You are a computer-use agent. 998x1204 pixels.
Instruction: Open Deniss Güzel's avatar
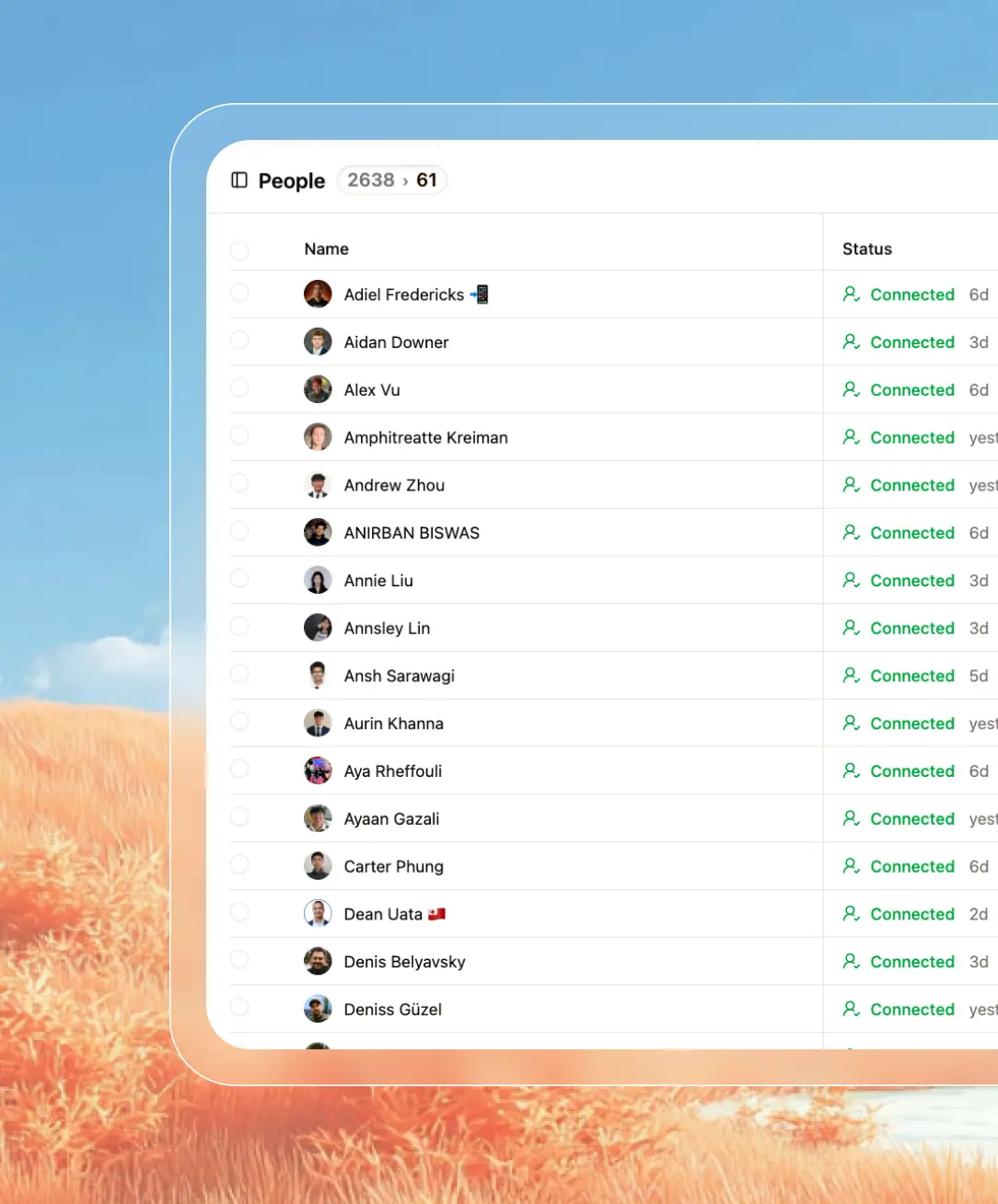(318, 1010)
